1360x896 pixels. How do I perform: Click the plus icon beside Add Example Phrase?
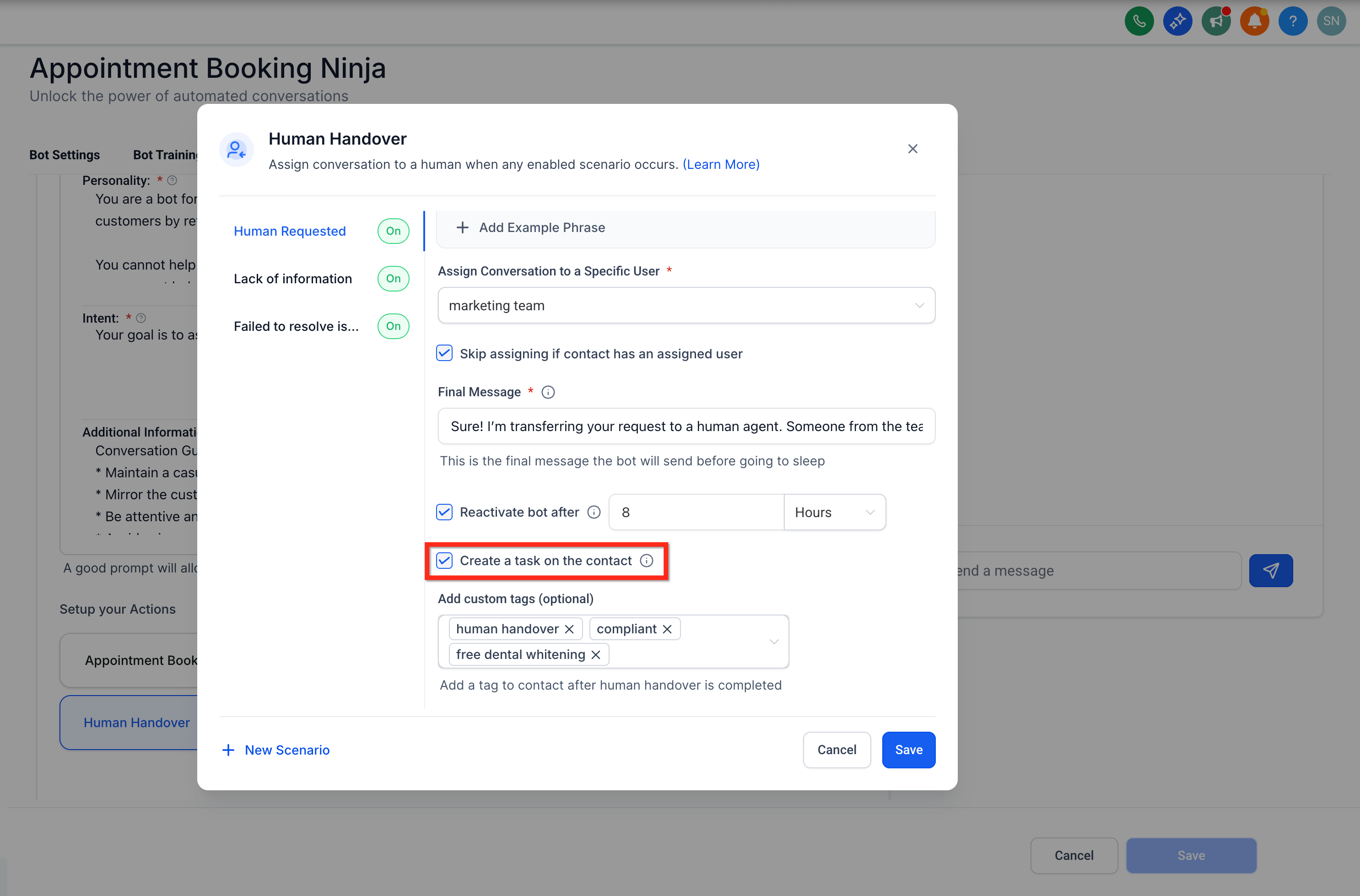462,227
